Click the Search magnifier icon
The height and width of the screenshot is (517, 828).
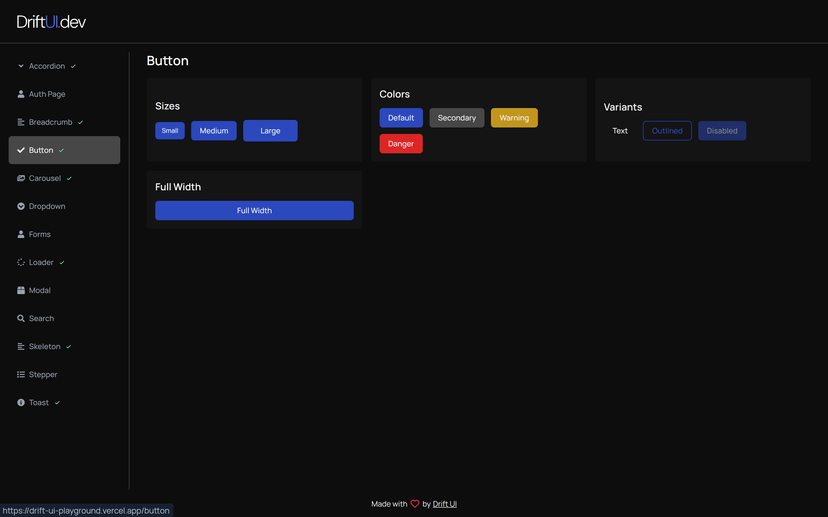click(x=21, y=318)
